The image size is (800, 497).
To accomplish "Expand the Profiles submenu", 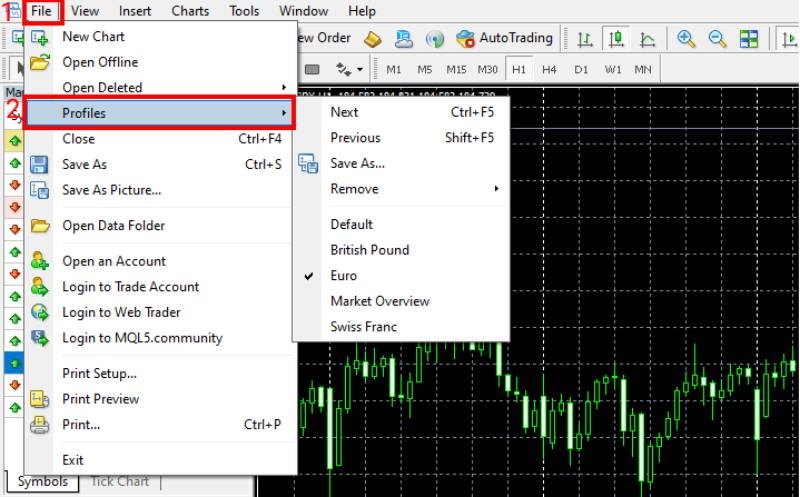I will coord(160,113).
